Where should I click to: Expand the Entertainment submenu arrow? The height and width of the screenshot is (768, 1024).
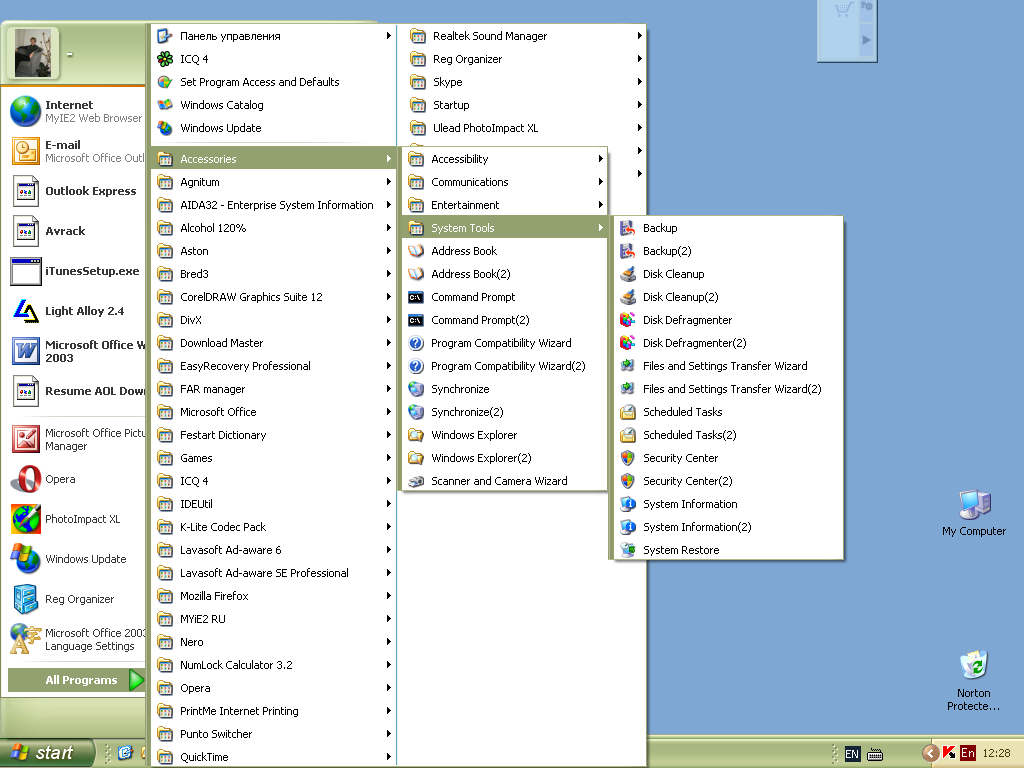(600, 204)
